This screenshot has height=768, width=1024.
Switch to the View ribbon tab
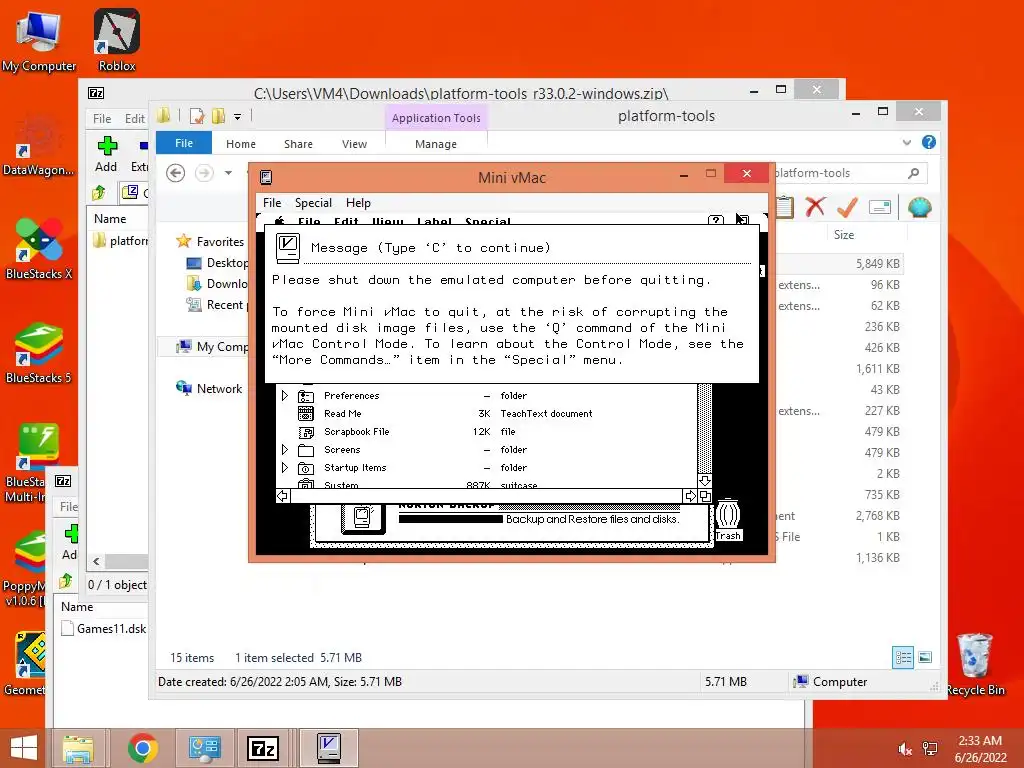tap(354, 144)
